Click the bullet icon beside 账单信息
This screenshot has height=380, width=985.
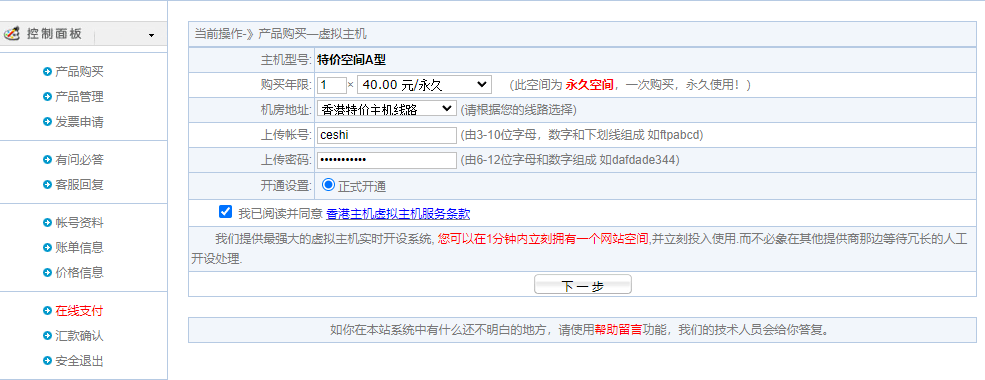pyautogui.click(x=47, y=247)
